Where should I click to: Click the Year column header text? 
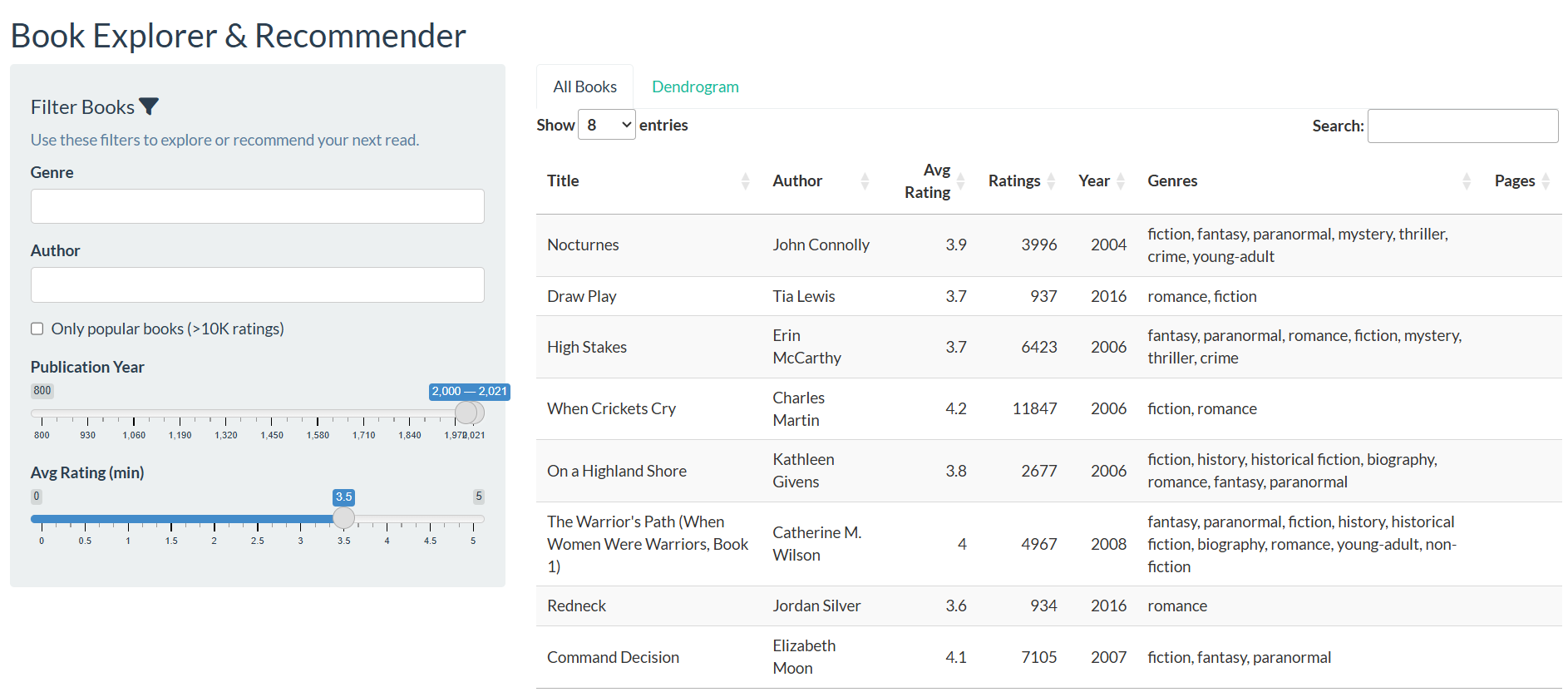point(1094,180)
